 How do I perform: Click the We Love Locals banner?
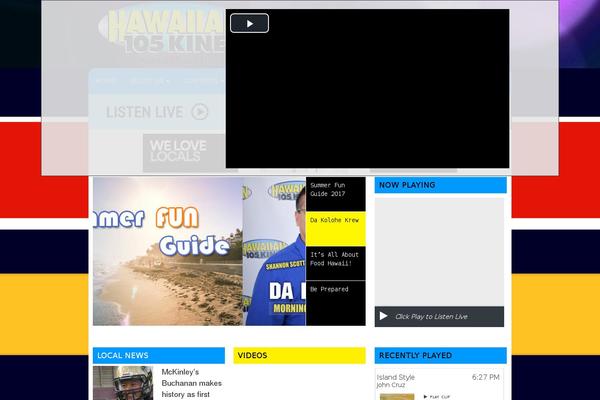click(x=184, y=151)
